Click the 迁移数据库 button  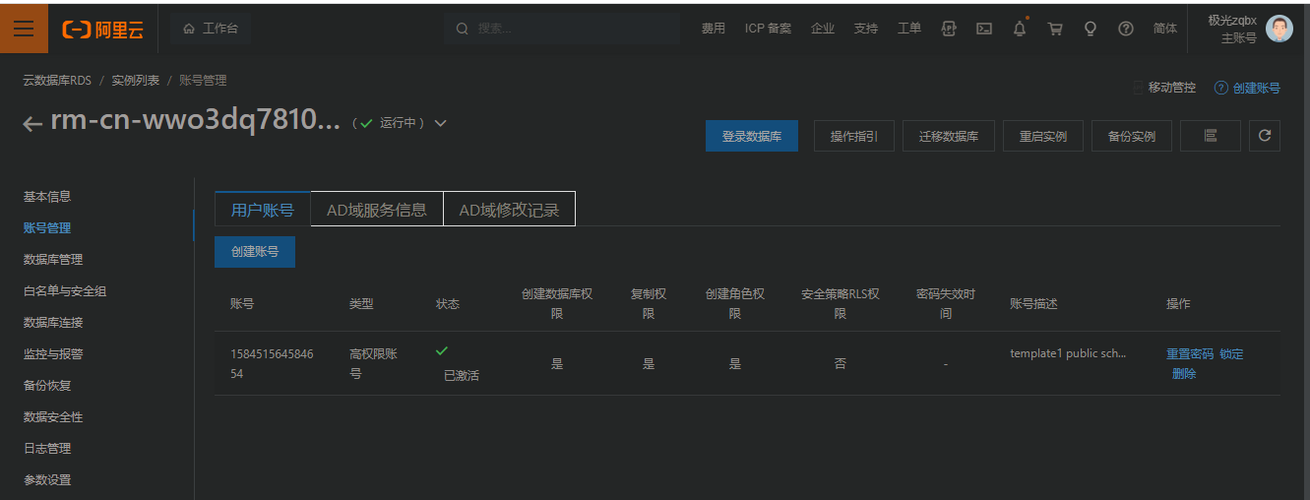949,136
